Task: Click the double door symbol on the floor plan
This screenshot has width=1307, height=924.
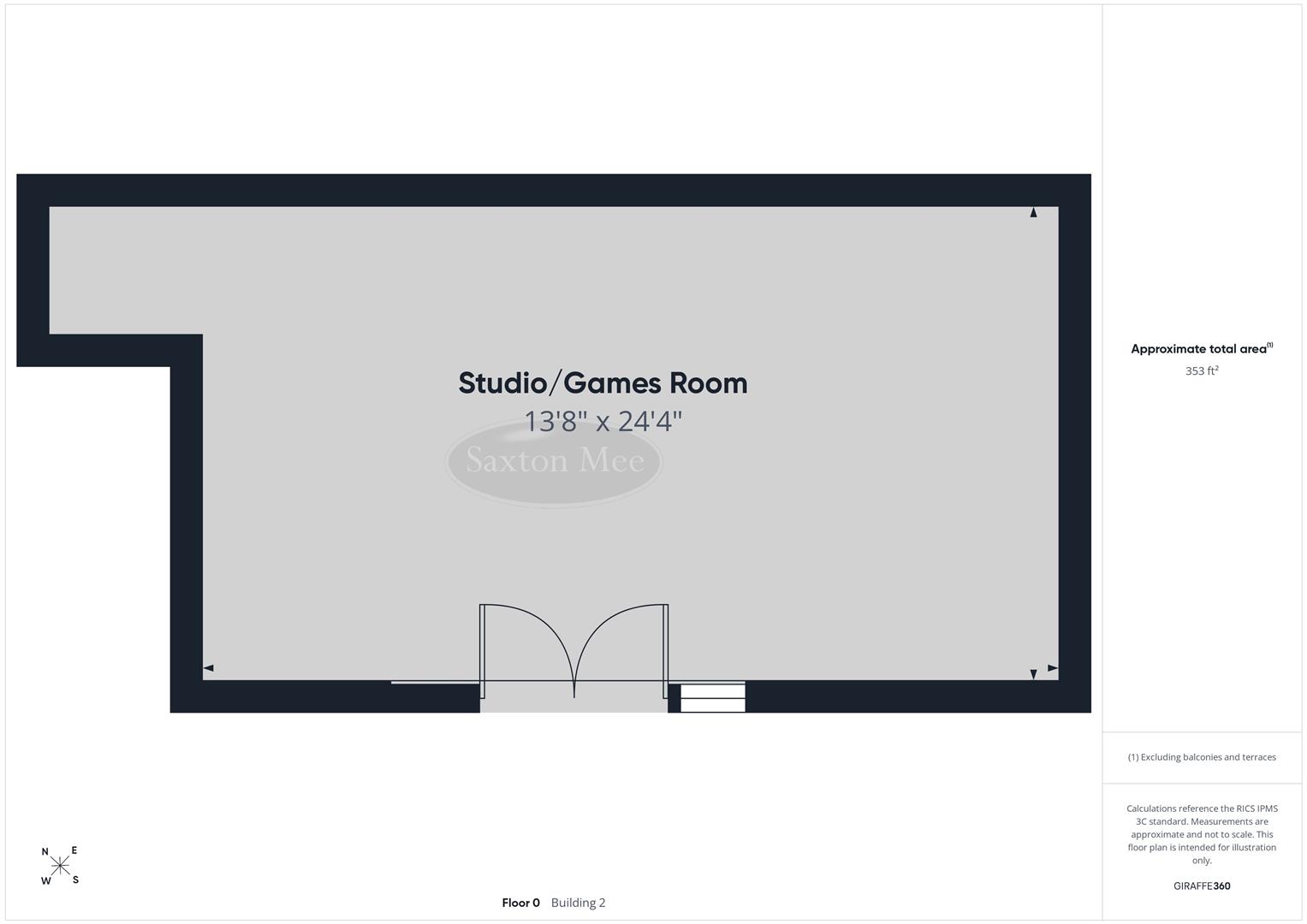Action: [x=573, y=652]
